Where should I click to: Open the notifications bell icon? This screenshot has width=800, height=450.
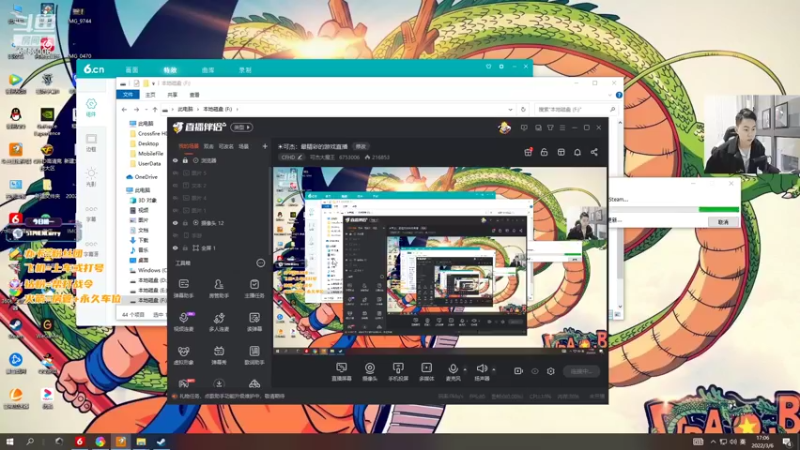pos(577,152)
